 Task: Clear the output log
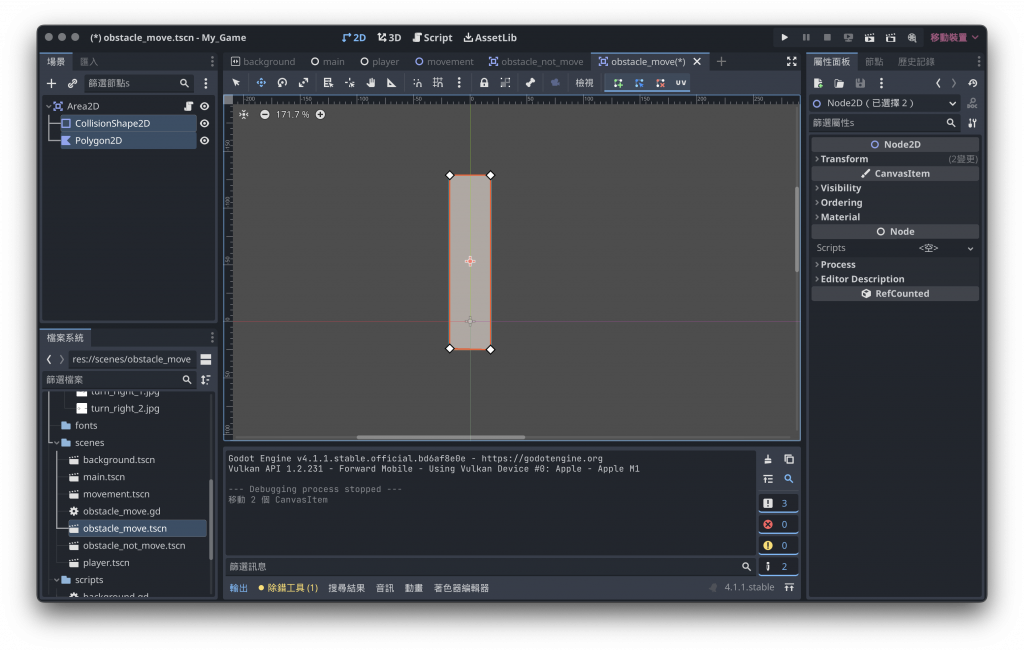[768, 459]
